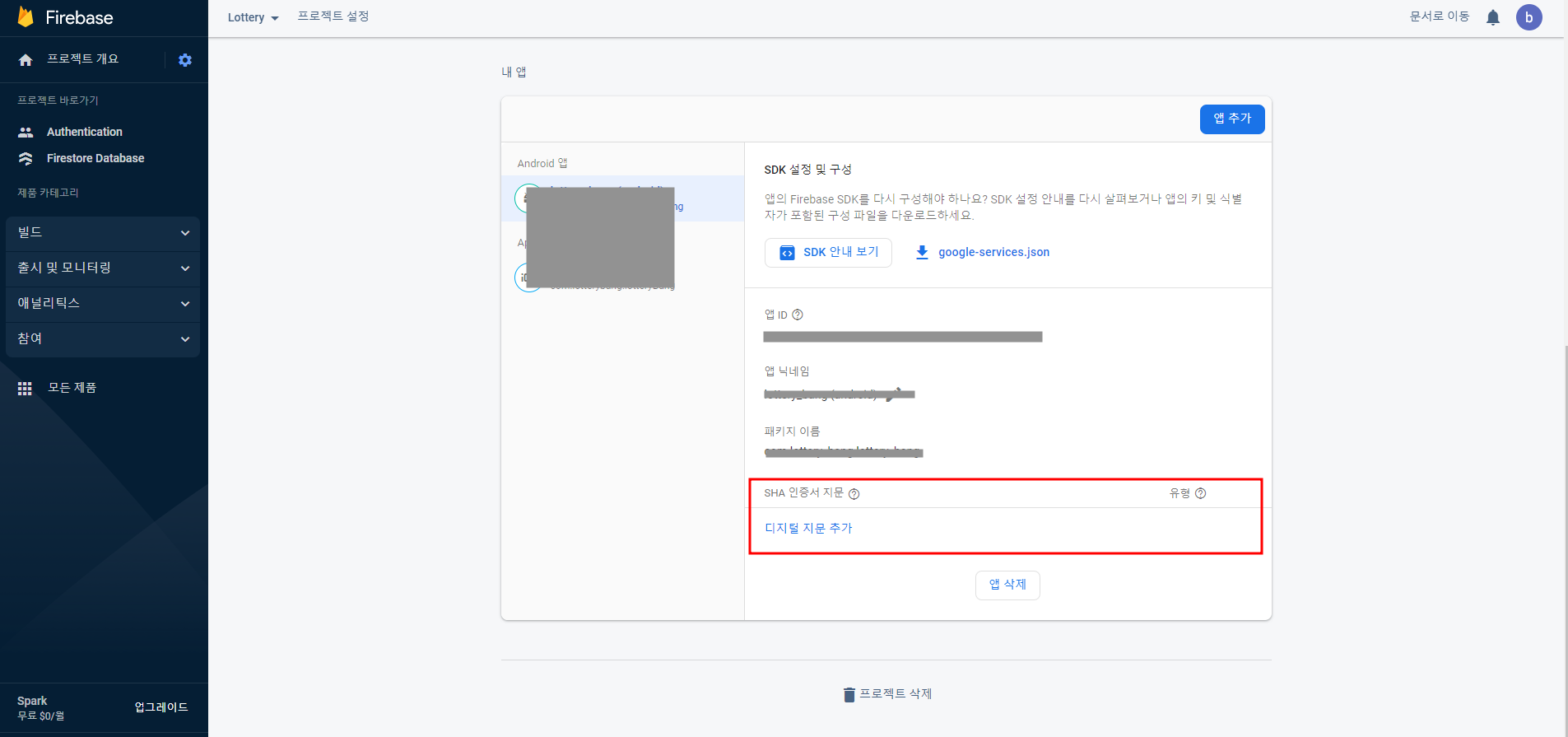Click the 프로젝트 설정 breadcrumb
This screenshot has height=737, width=1568.
click(x=333, y=16)
